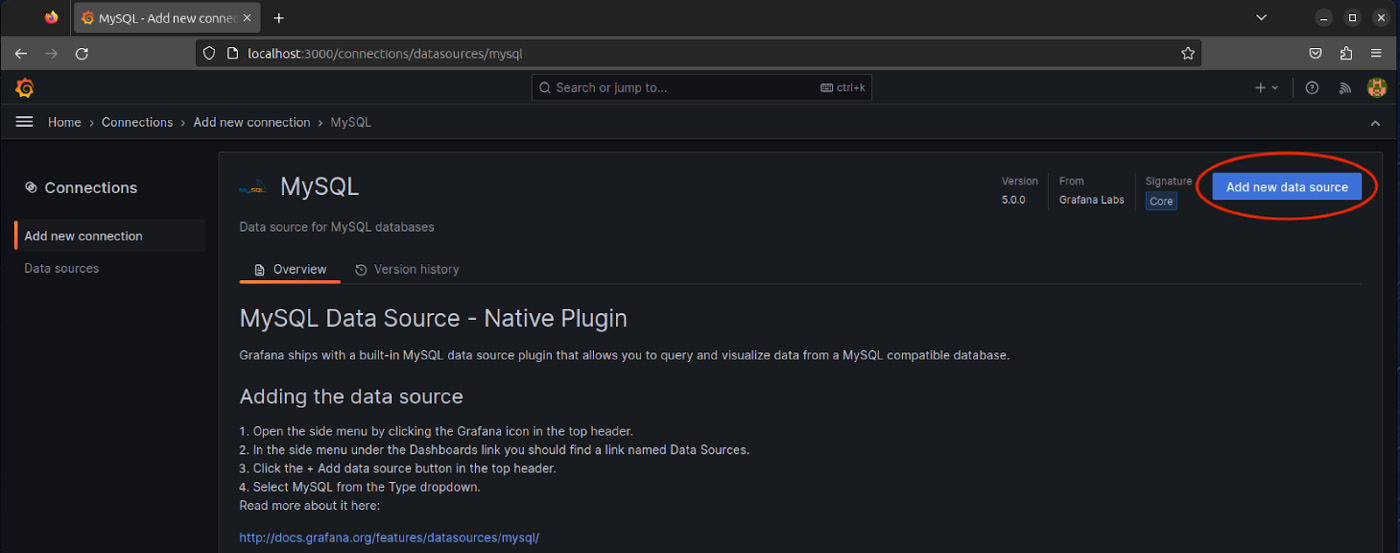Screen dimensions: 1400x553
Task: Bookmark this page with the star icon
Action: [x=1188, y=53]
